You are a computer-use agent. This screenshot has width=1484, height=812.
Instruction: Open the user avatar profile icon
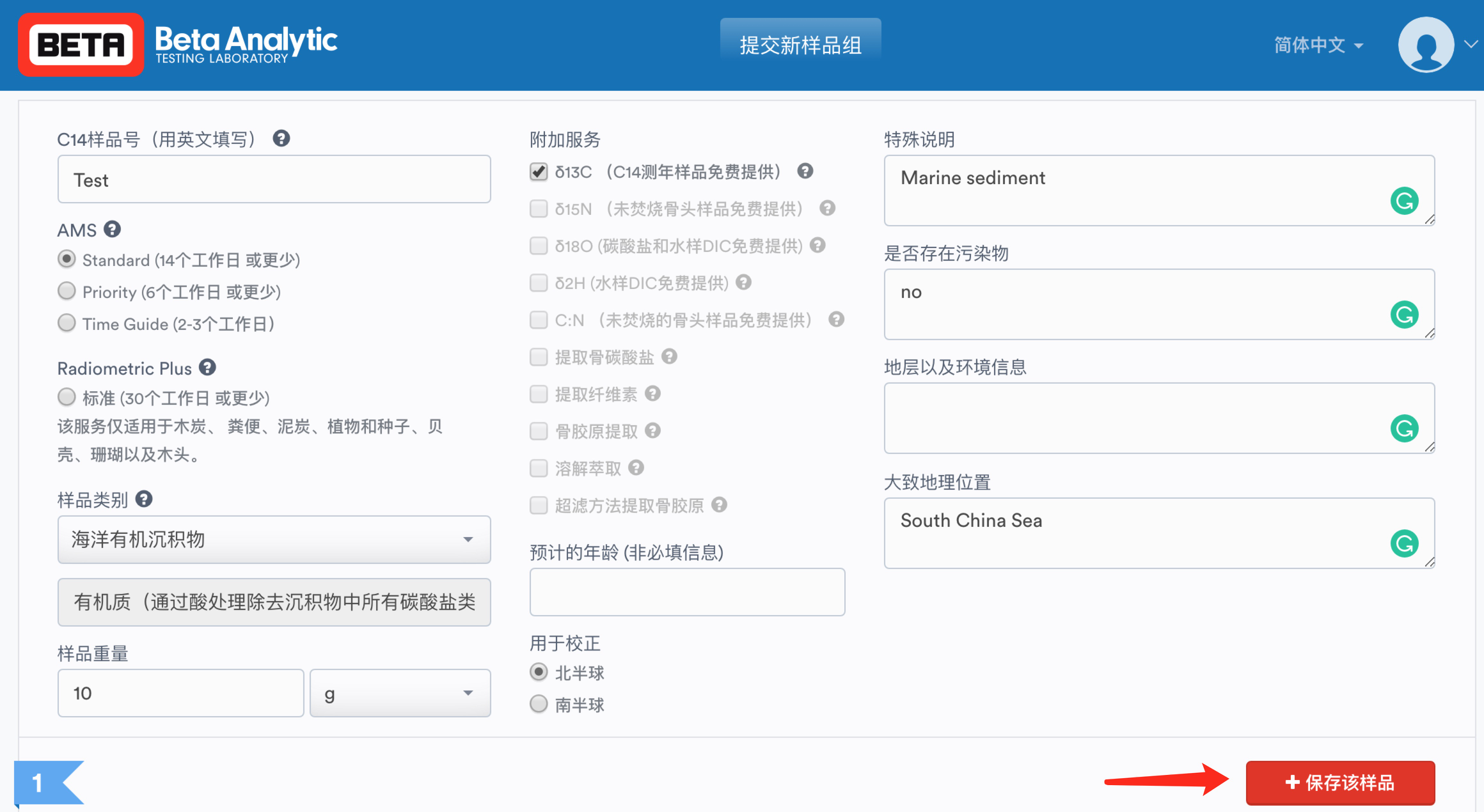tap(1426, 44)
